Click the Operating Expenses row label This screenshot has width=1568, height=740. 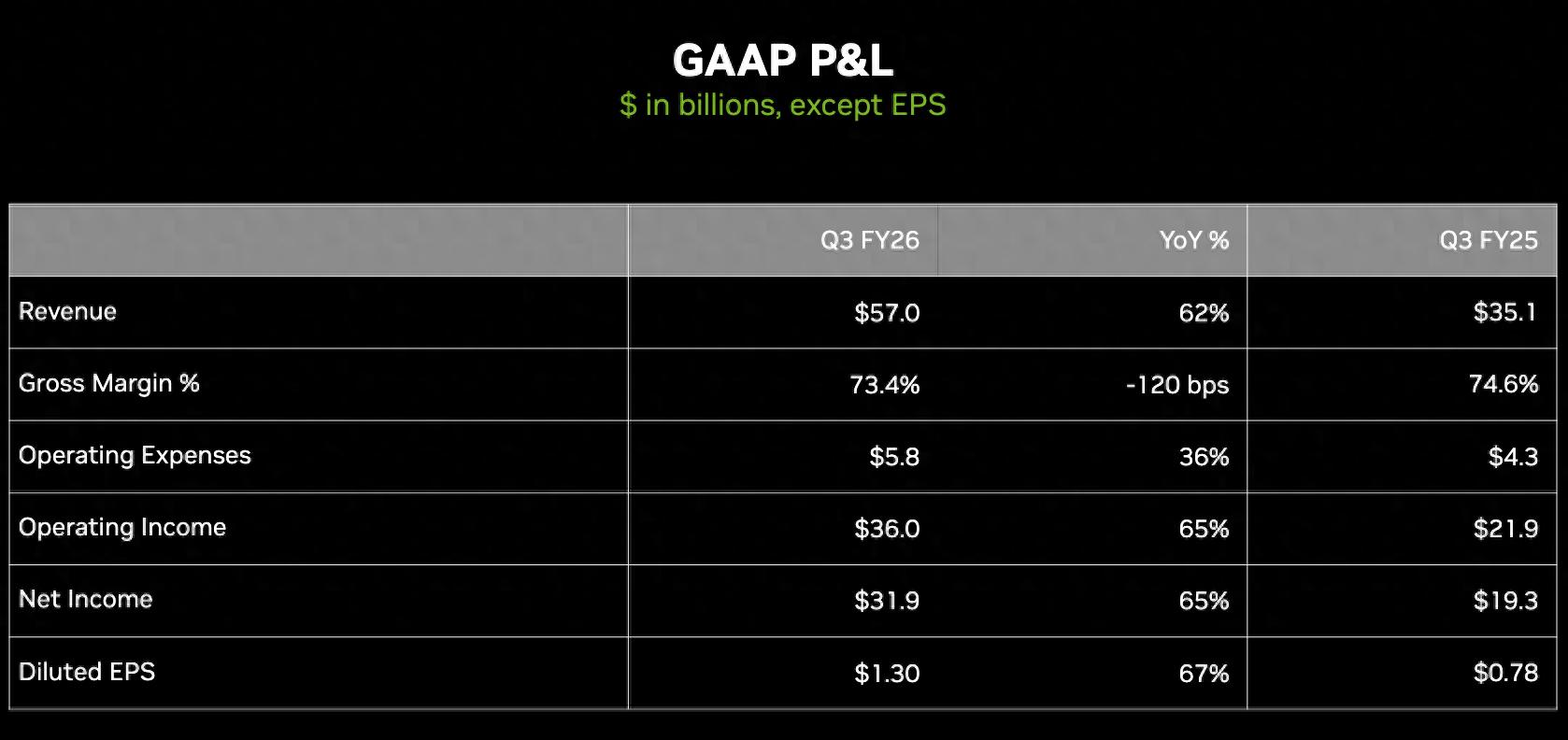point(135,455)
